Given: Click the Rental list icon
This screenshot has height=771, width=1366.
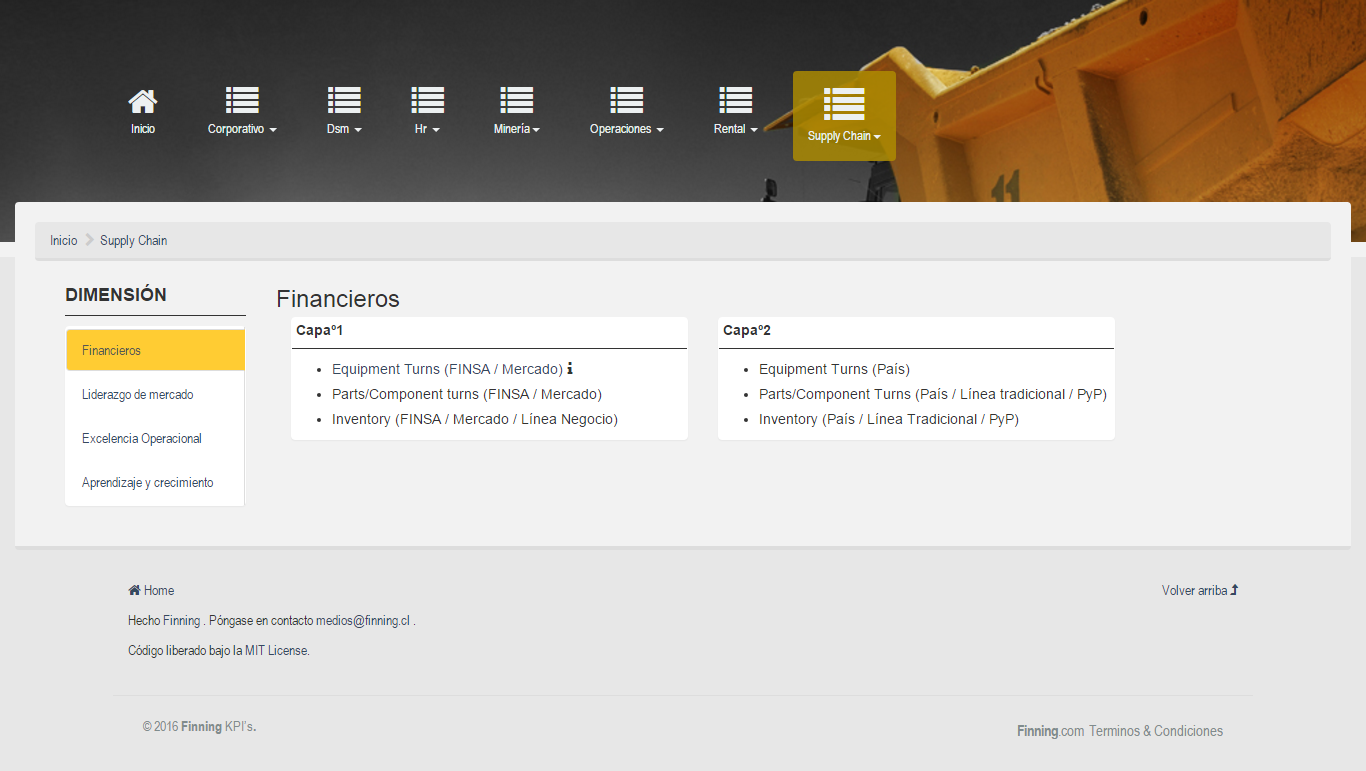Looking at the screenshot, I should pos(735,100).
